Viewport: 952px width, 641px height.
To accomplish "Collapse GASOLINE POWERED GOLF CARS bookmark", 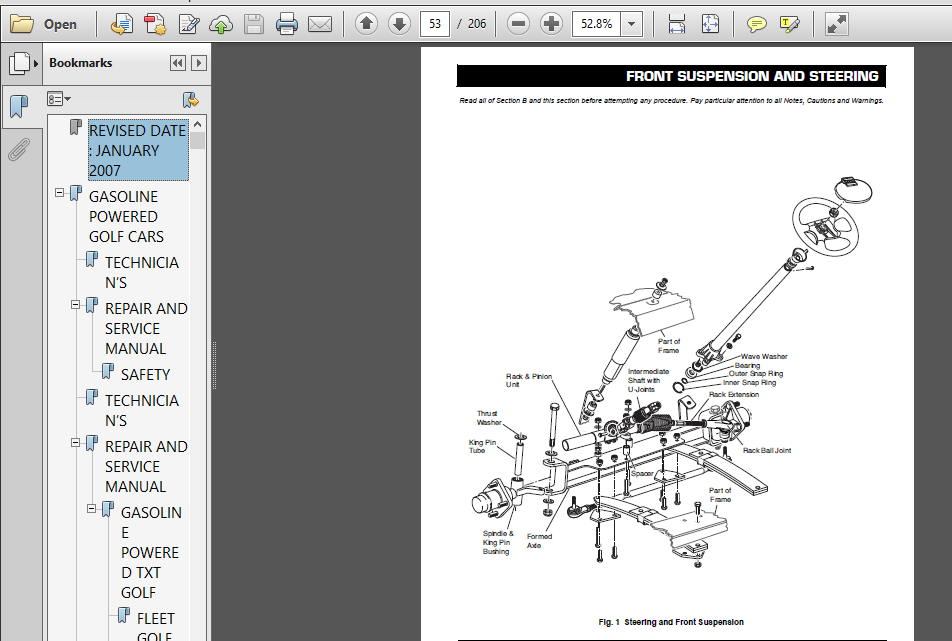I will (60, 192).
